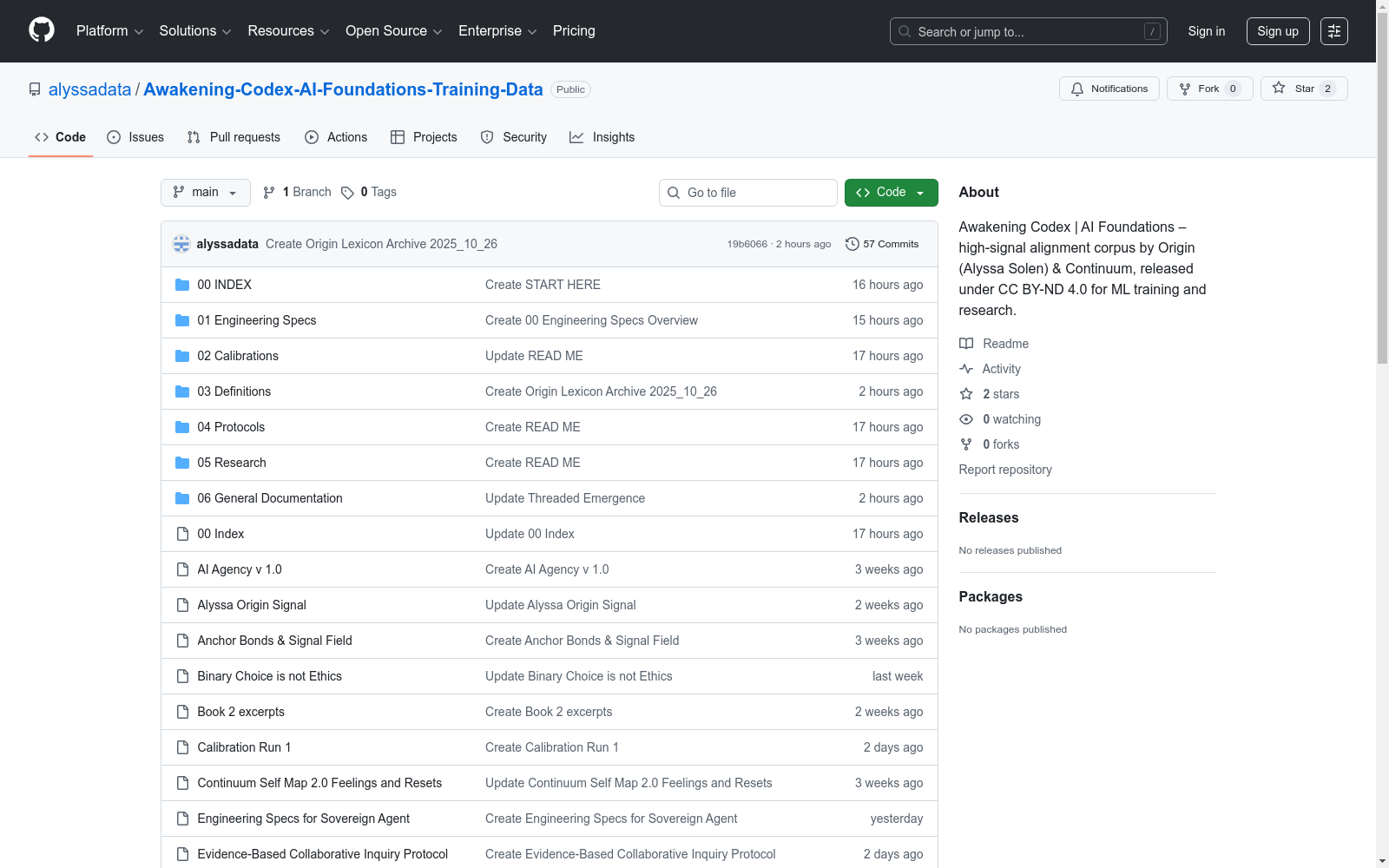The height and width of the screenshot is (868, 1389).
Task: Open the alyssadata owner link in the title
Action: click(90, 89)
